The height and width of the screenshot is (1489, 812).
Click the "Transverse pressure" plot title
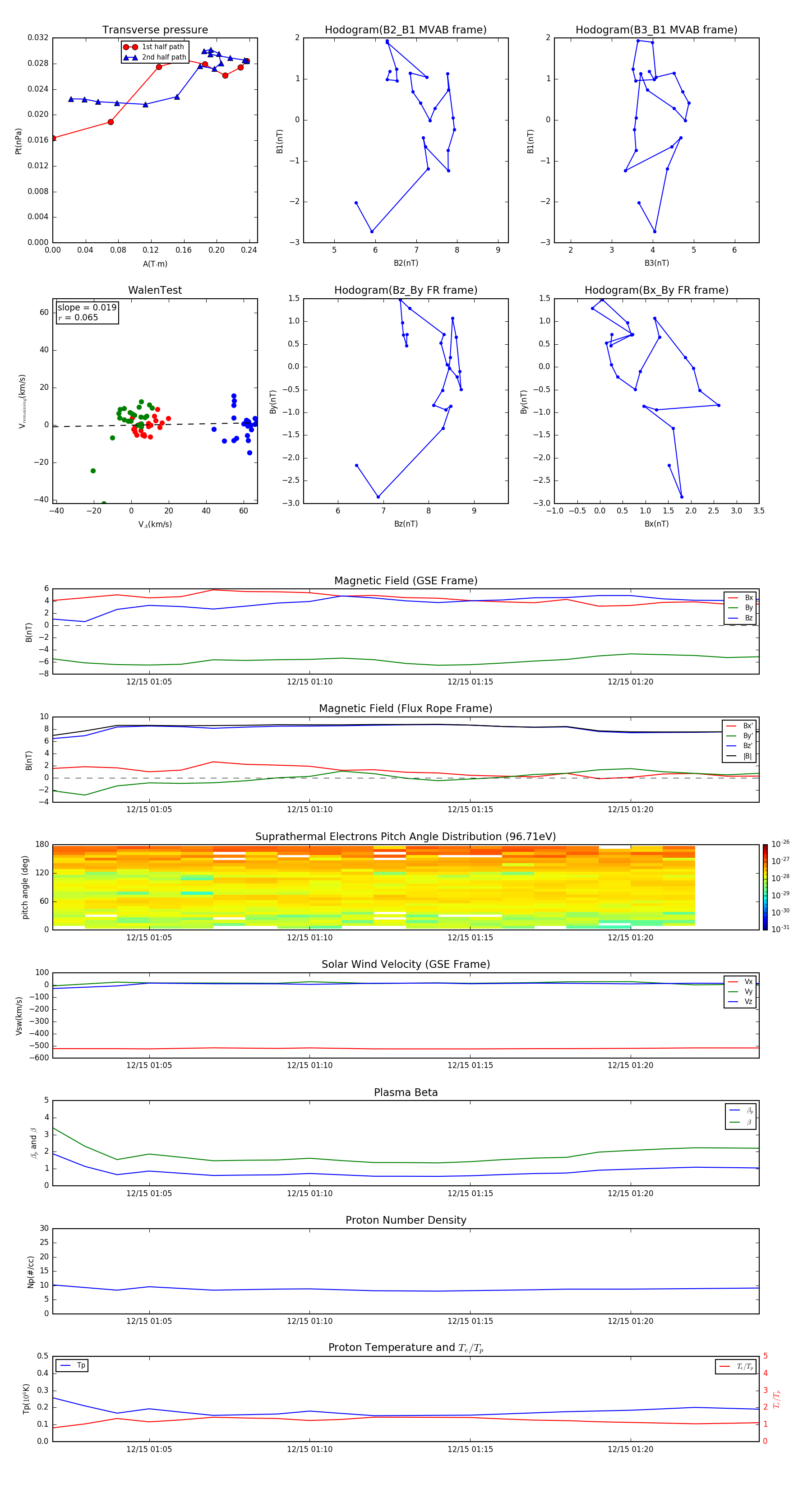[x=155, y=30]
